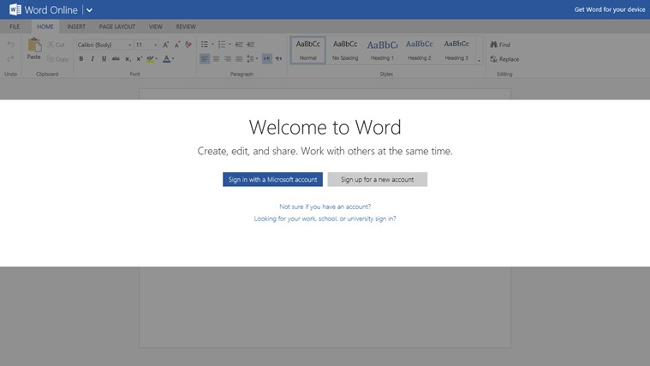Select Justify alignment

tap(239, 59)
